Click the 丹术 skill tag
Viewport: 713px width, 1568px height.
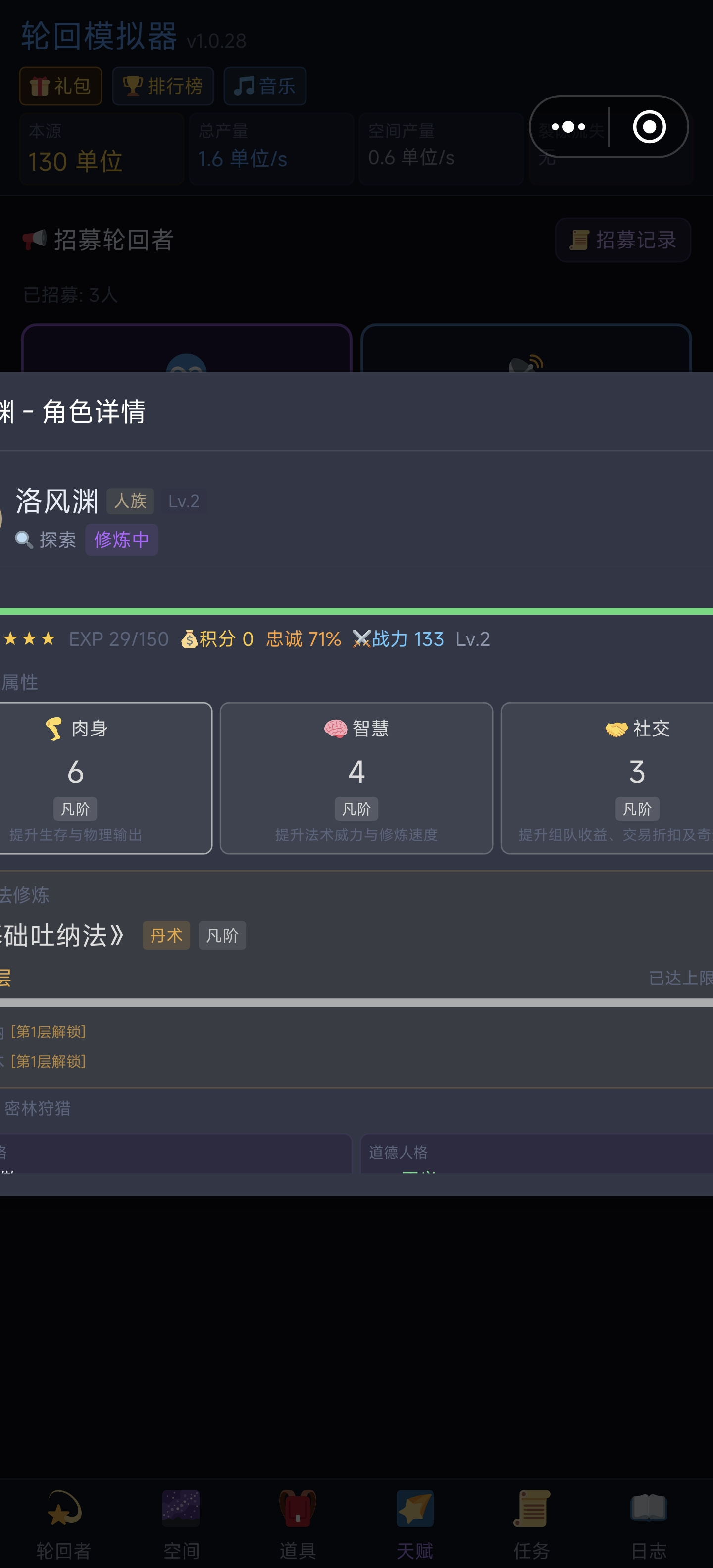point(166,935)
